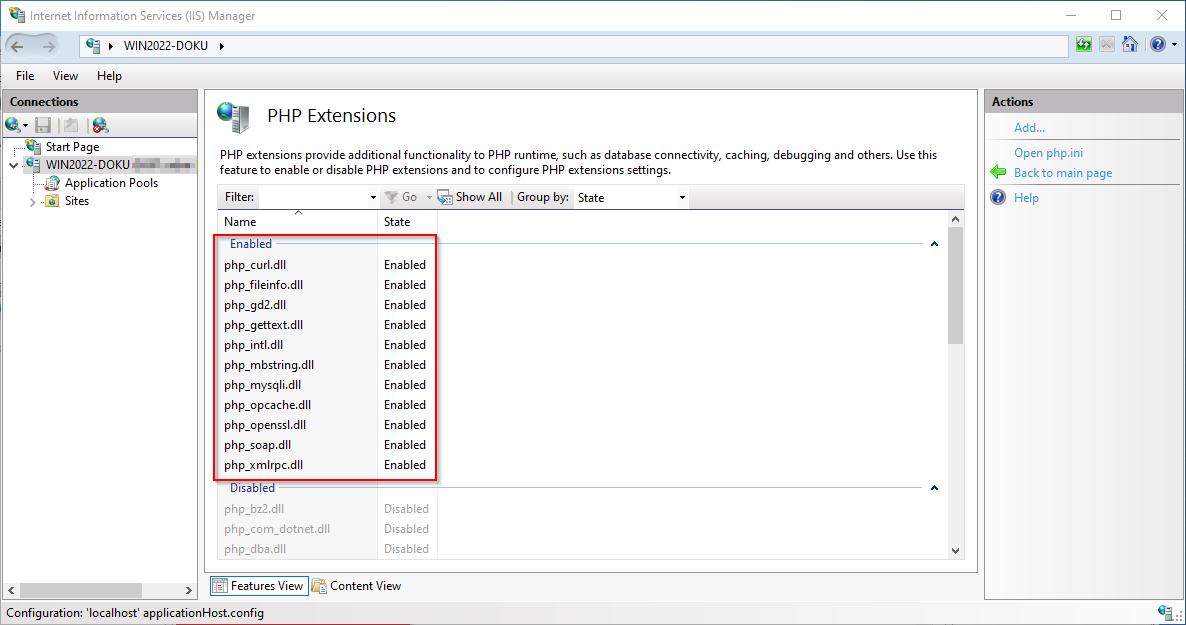Click the Save floppy disk icon

point(43,125)
